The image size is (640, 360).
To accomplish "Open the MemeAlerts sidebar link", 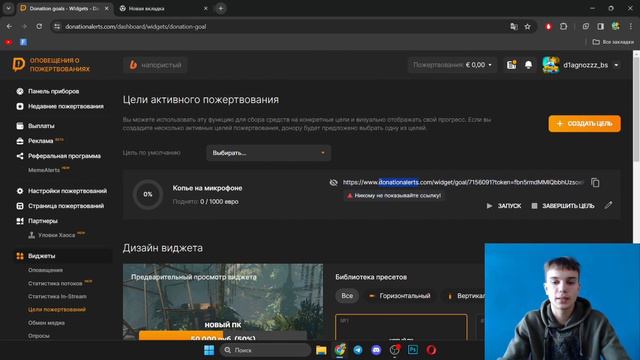I will (x=44, y=170).
